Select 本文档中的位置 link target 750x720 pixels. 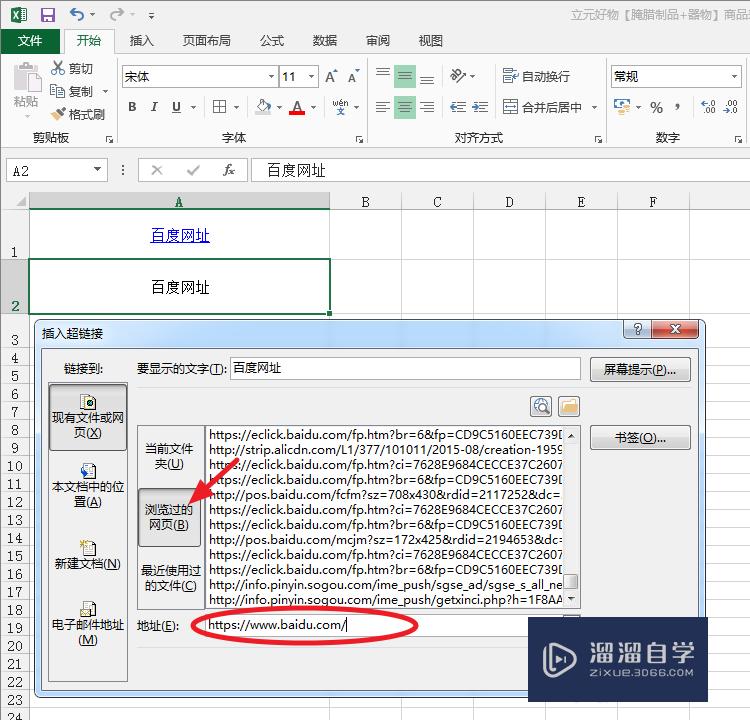pyautogui.click(x=88, y=486)
